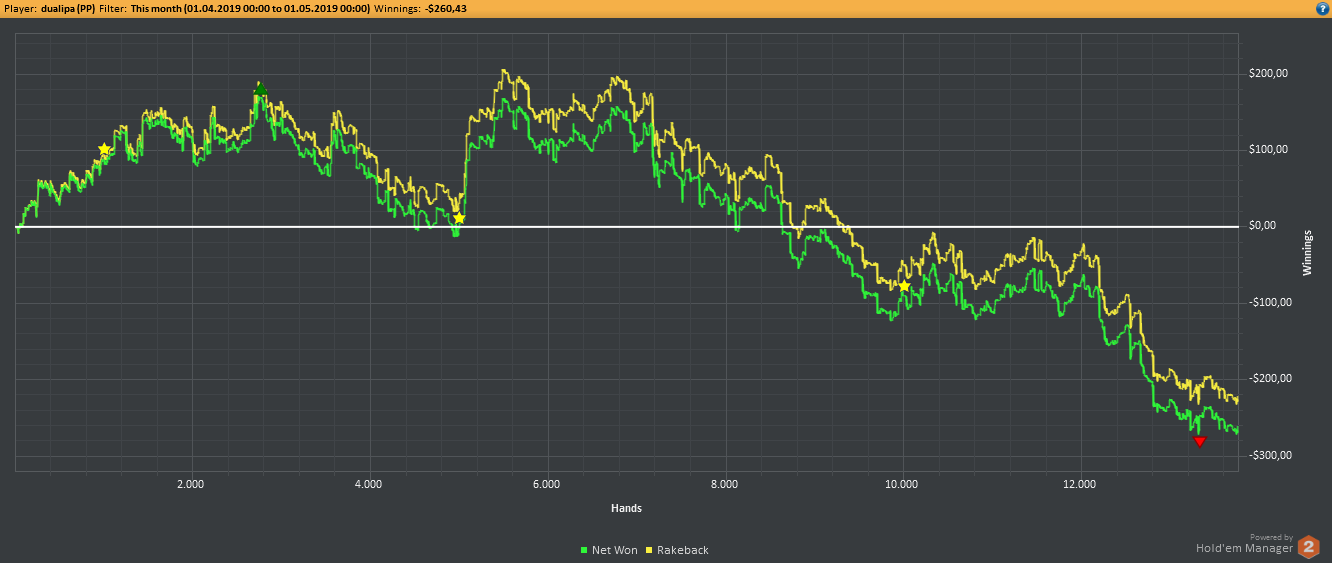Click the Hands x-axis title
The height and width of the screenshot is (563, 1332).
[x=626, y=508]
